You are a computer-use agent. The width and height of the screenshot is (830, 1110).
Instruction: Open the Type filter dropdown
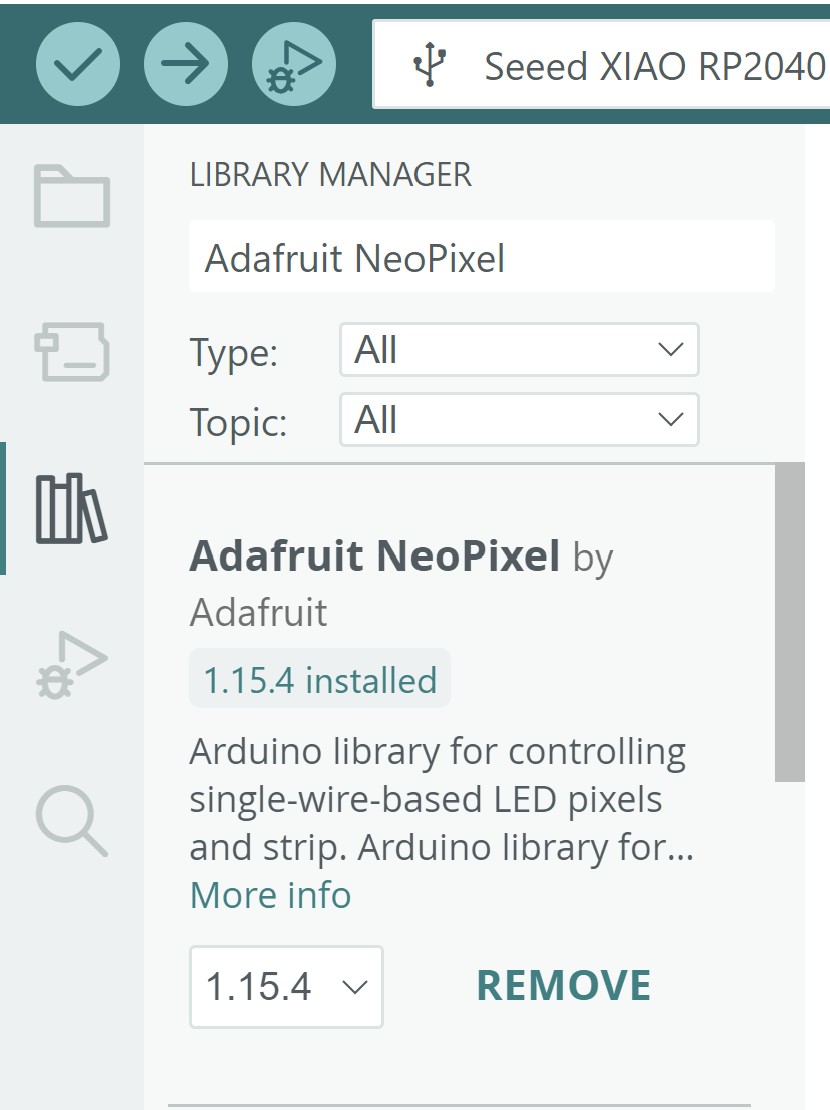518,350
